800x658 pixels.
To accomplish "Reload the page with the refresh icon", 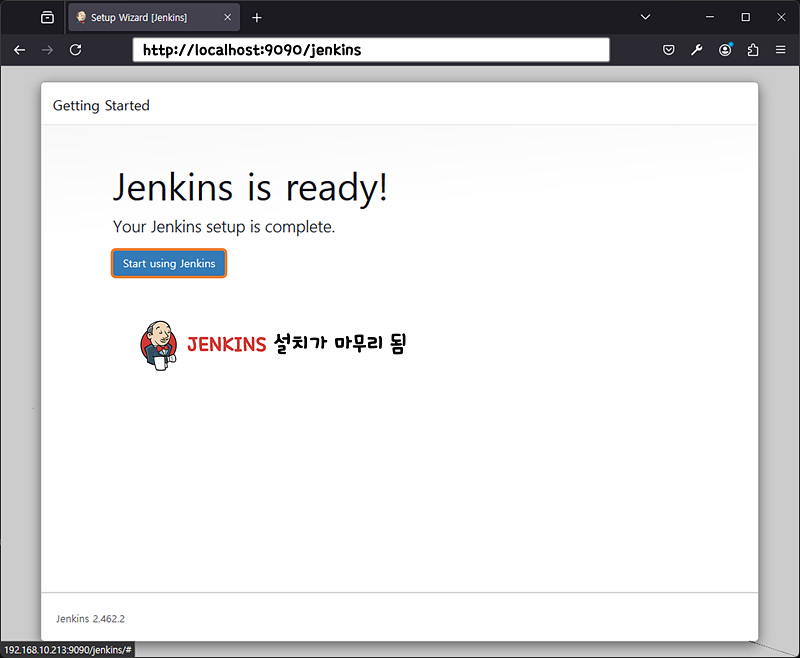I will pos(76,50).
